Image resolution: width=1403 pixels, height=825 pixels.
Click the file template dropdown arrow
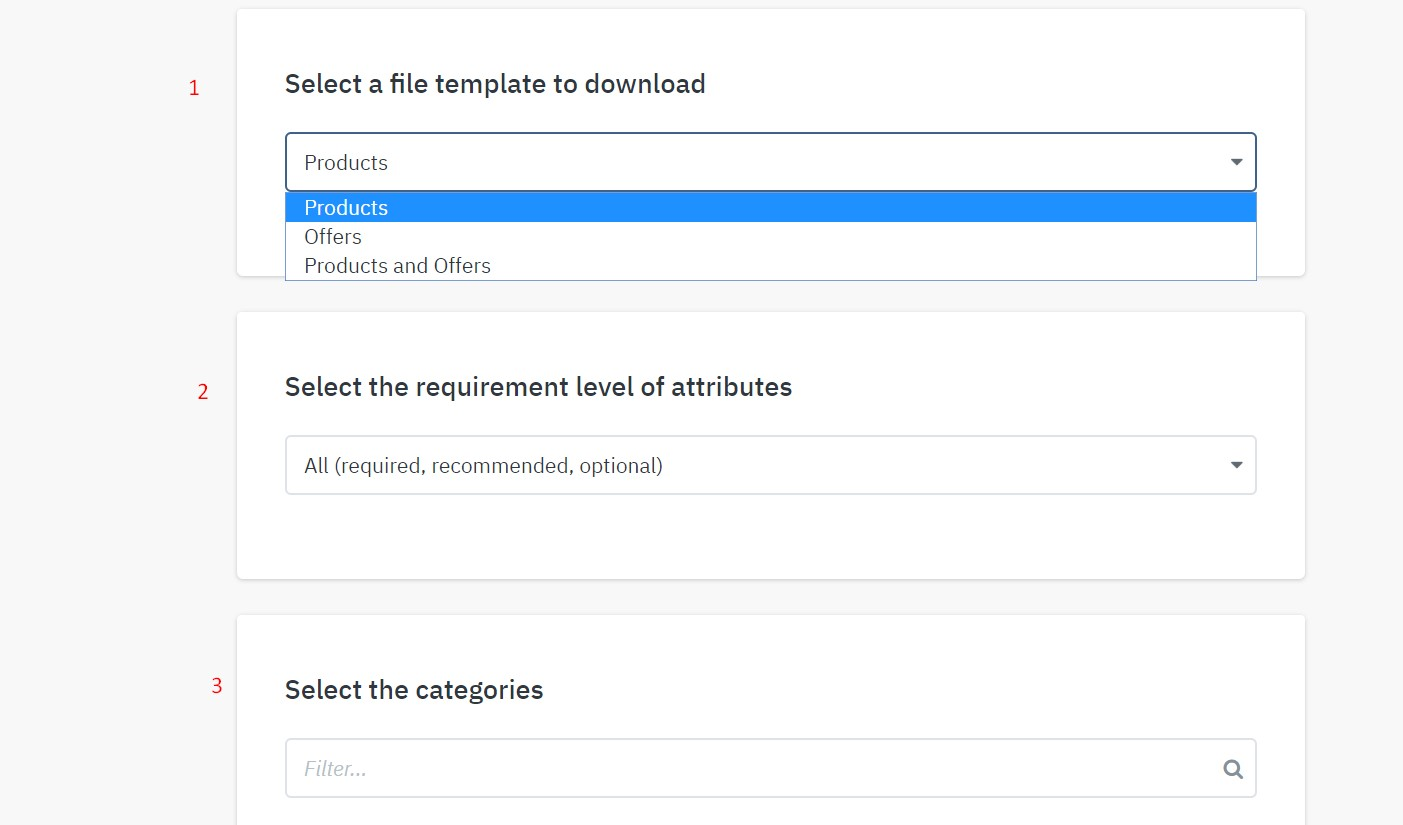[x=1237, y=162]
